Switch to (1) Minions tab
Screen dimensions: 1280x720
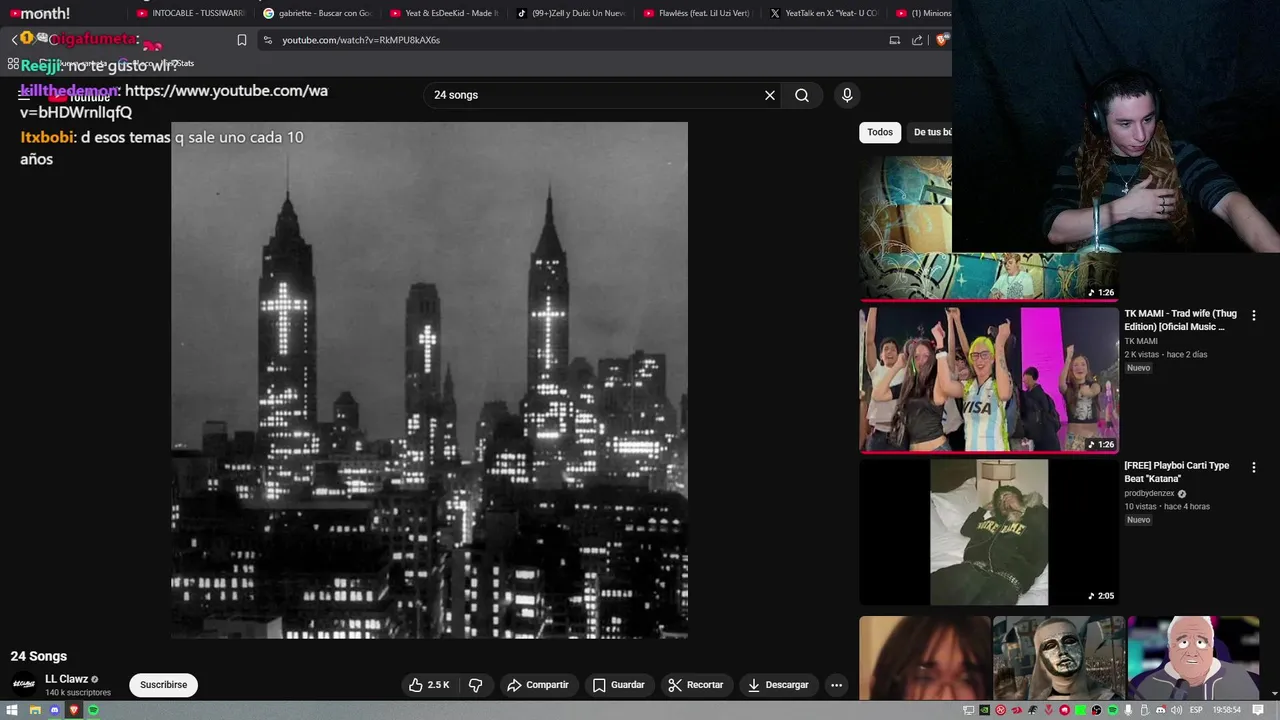tap(922, 13)
